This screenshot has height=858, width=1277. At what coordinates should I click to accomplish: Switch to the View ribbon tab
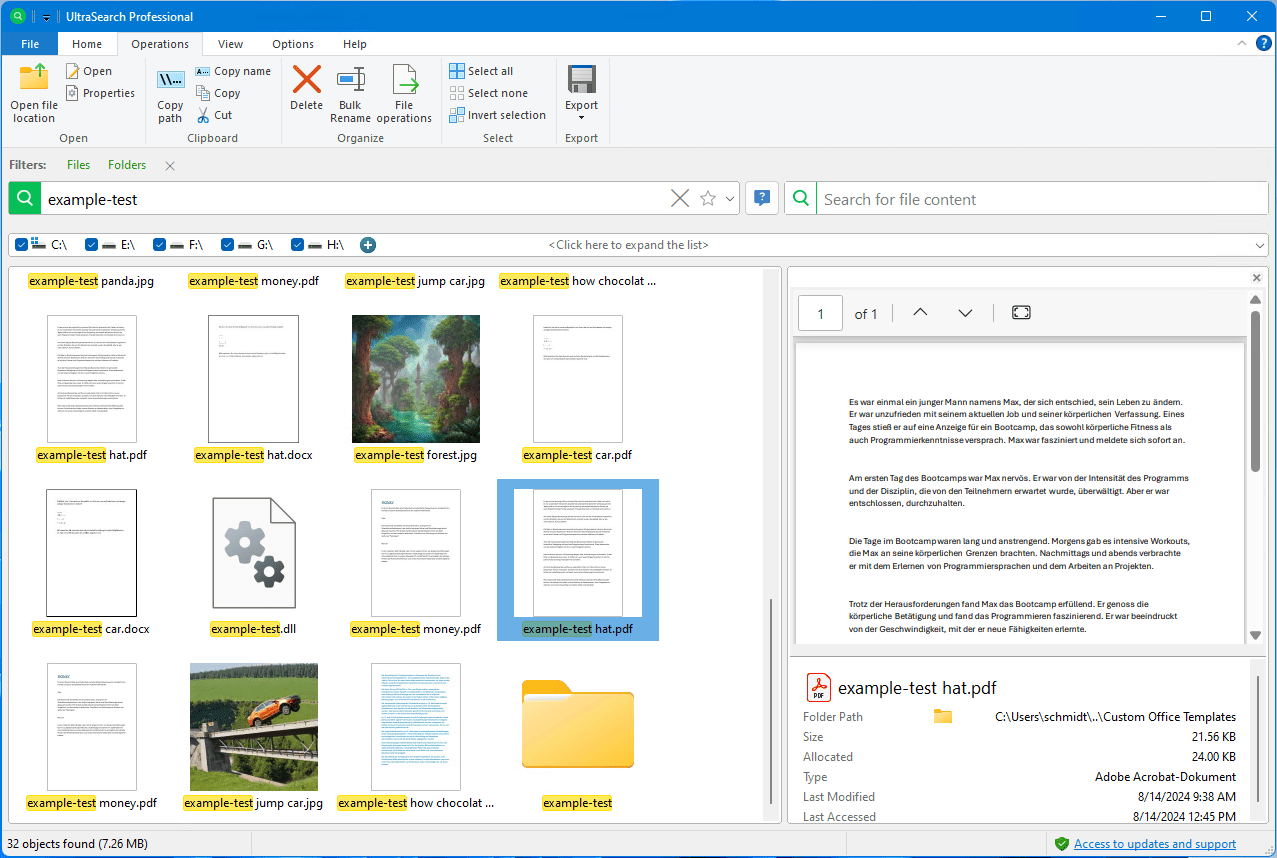pyautogui.click(x=230, y=44)
